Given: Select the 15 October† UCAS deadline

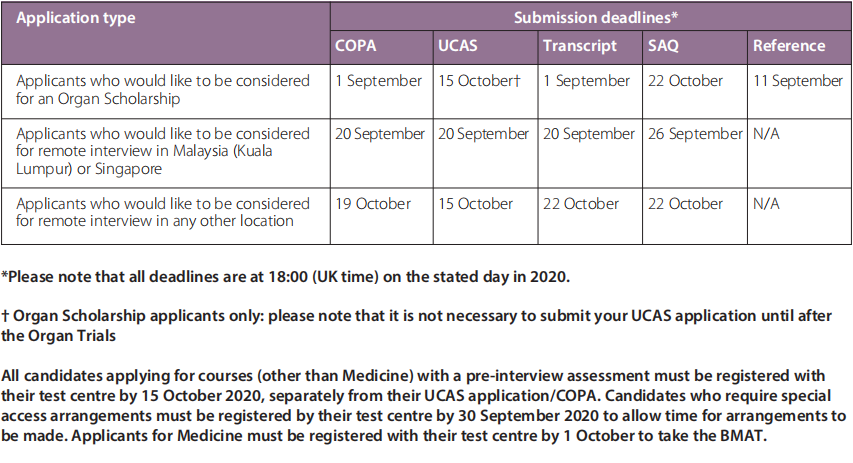Looking at the screenshot, I should [479, 81].
